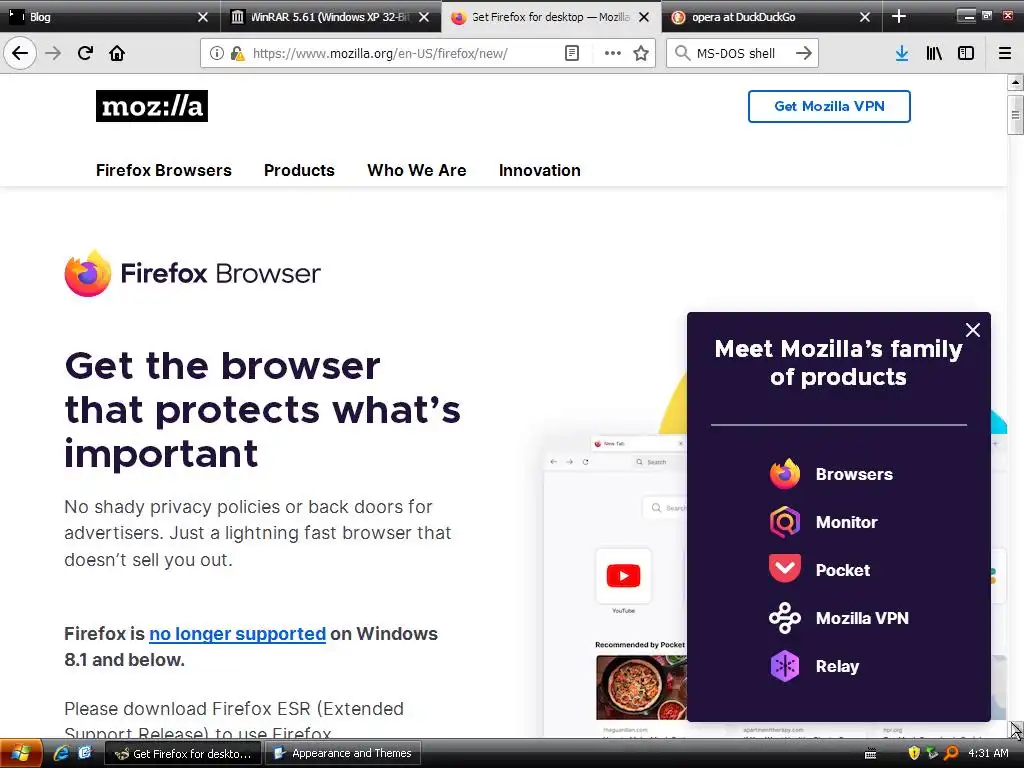1024x768 pixels.
Task: Click the orange magnifier tray icon
Action: (952, 753)
